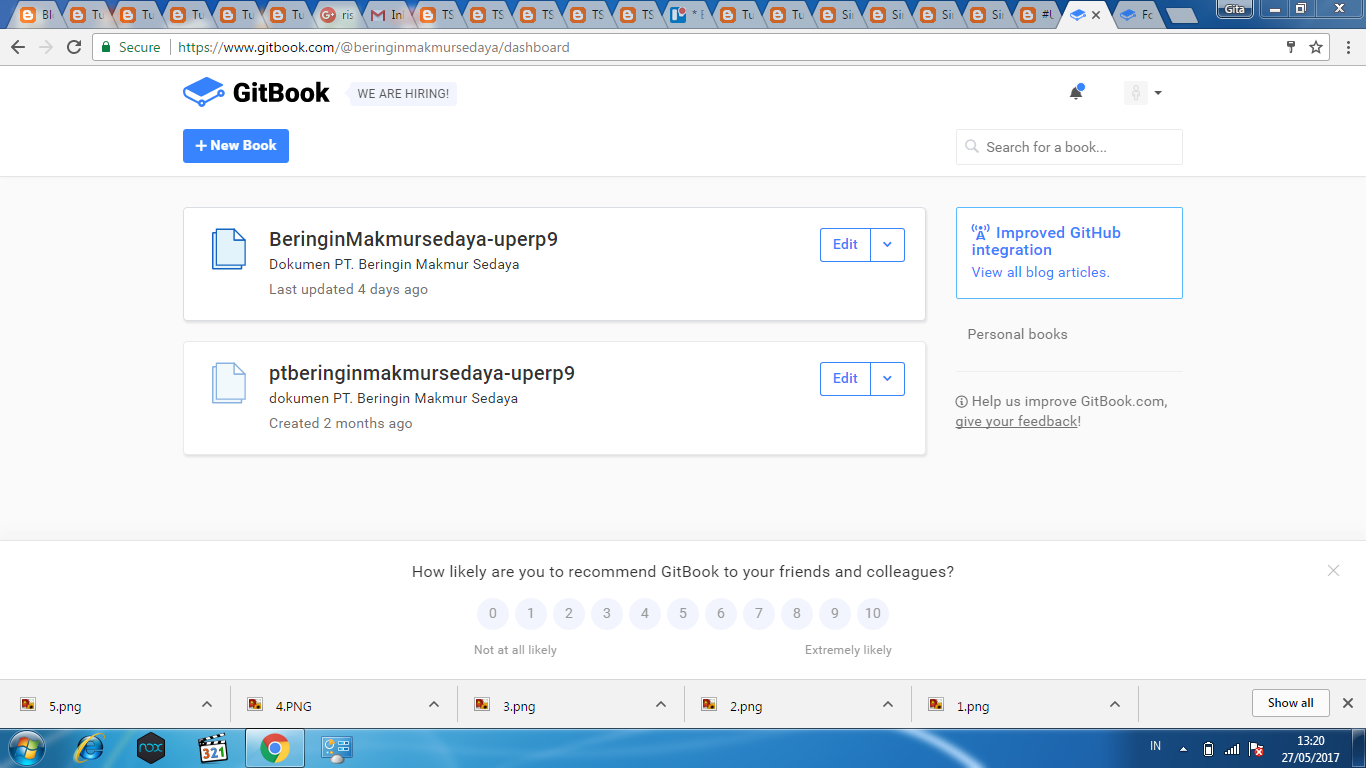Rate likelihood 7

[x=759, y=613]
